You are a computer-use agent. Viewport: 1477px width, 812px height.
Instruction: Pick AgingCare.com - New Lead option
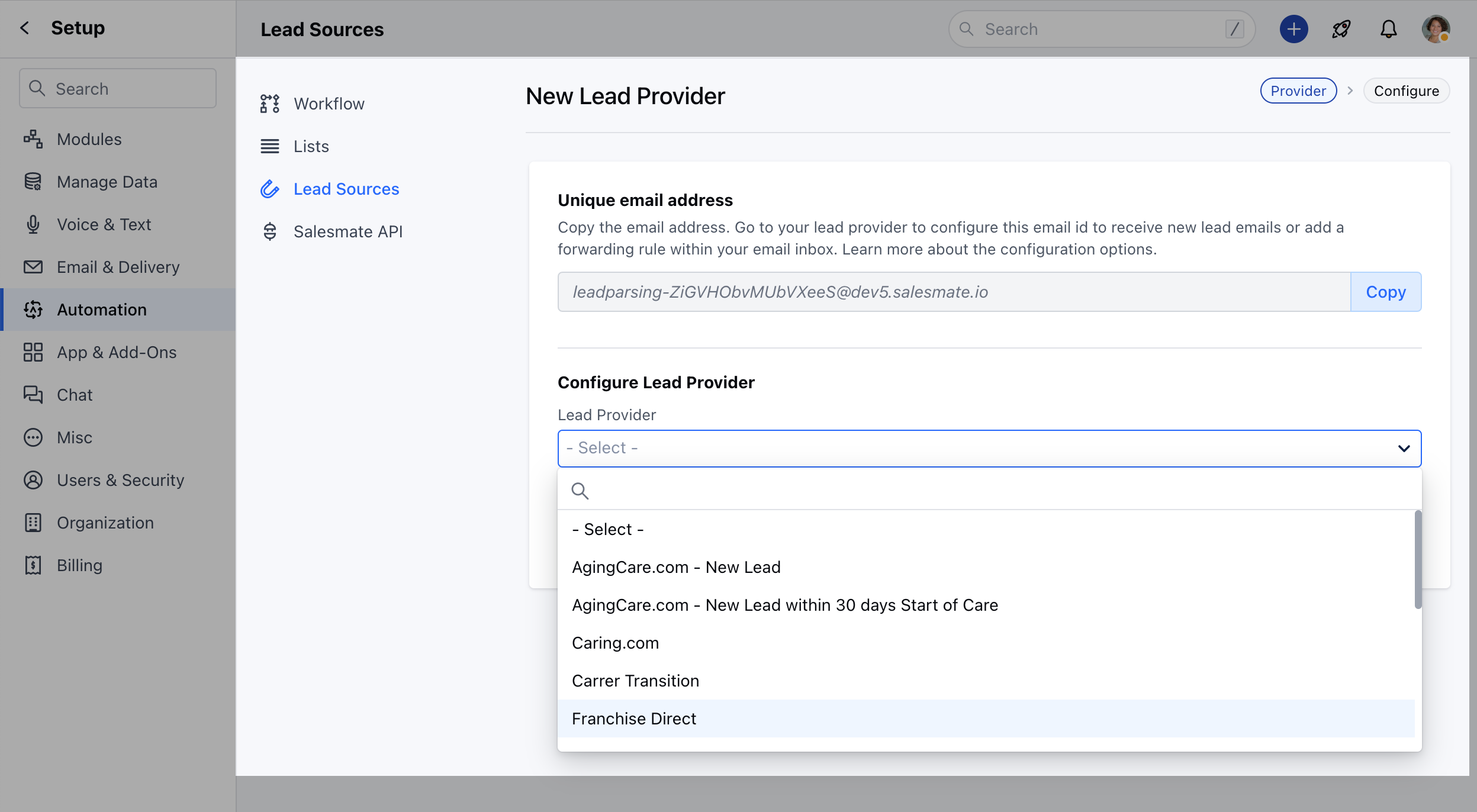point(676,567)
